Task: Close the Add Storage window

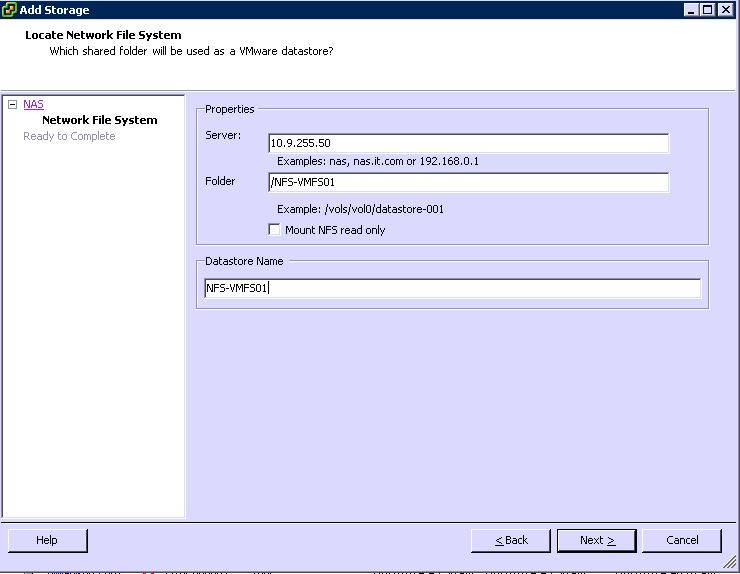Action: coord(725,9)
